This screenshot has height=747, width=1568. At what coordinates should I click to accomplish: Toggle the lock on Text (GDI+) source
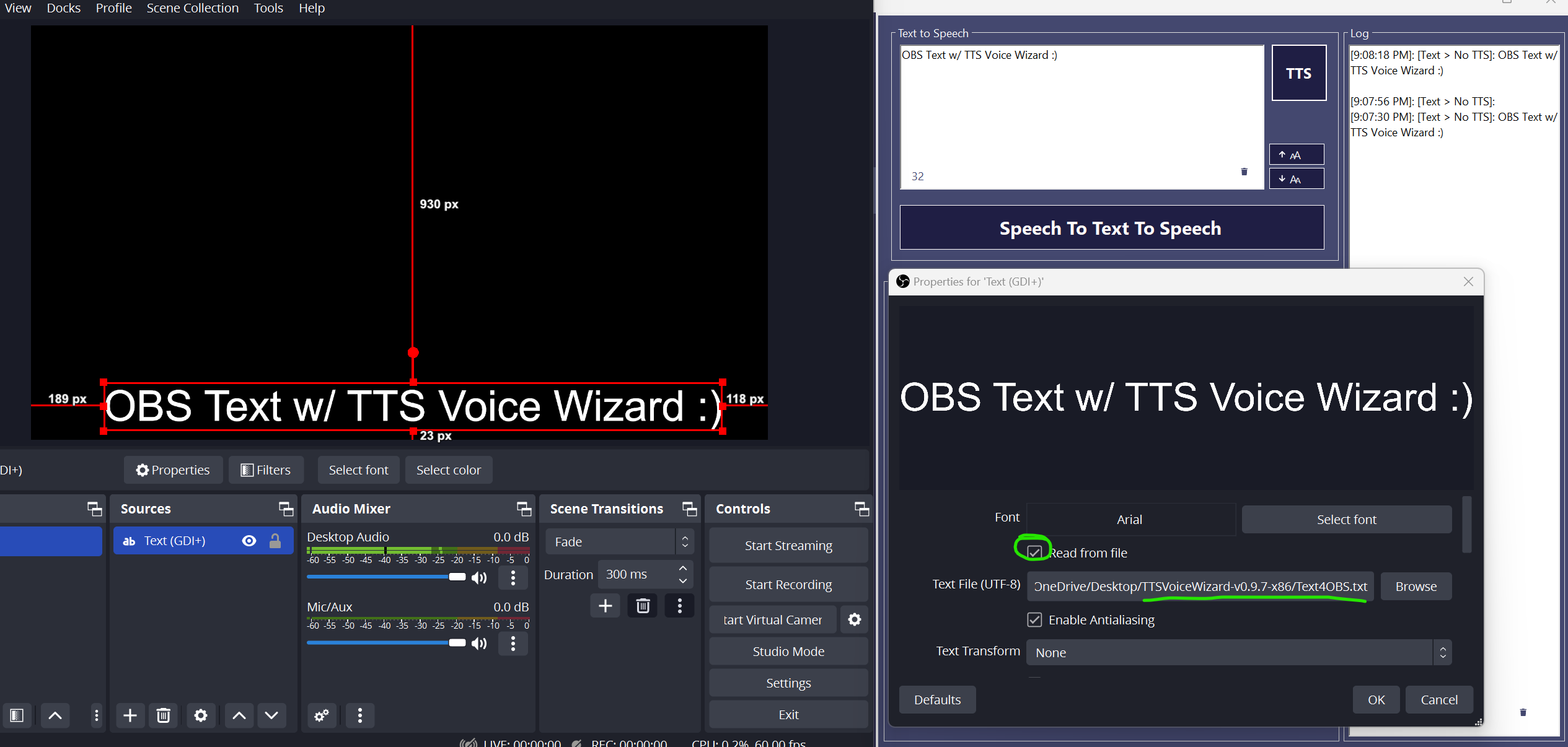tap(275, 541)
